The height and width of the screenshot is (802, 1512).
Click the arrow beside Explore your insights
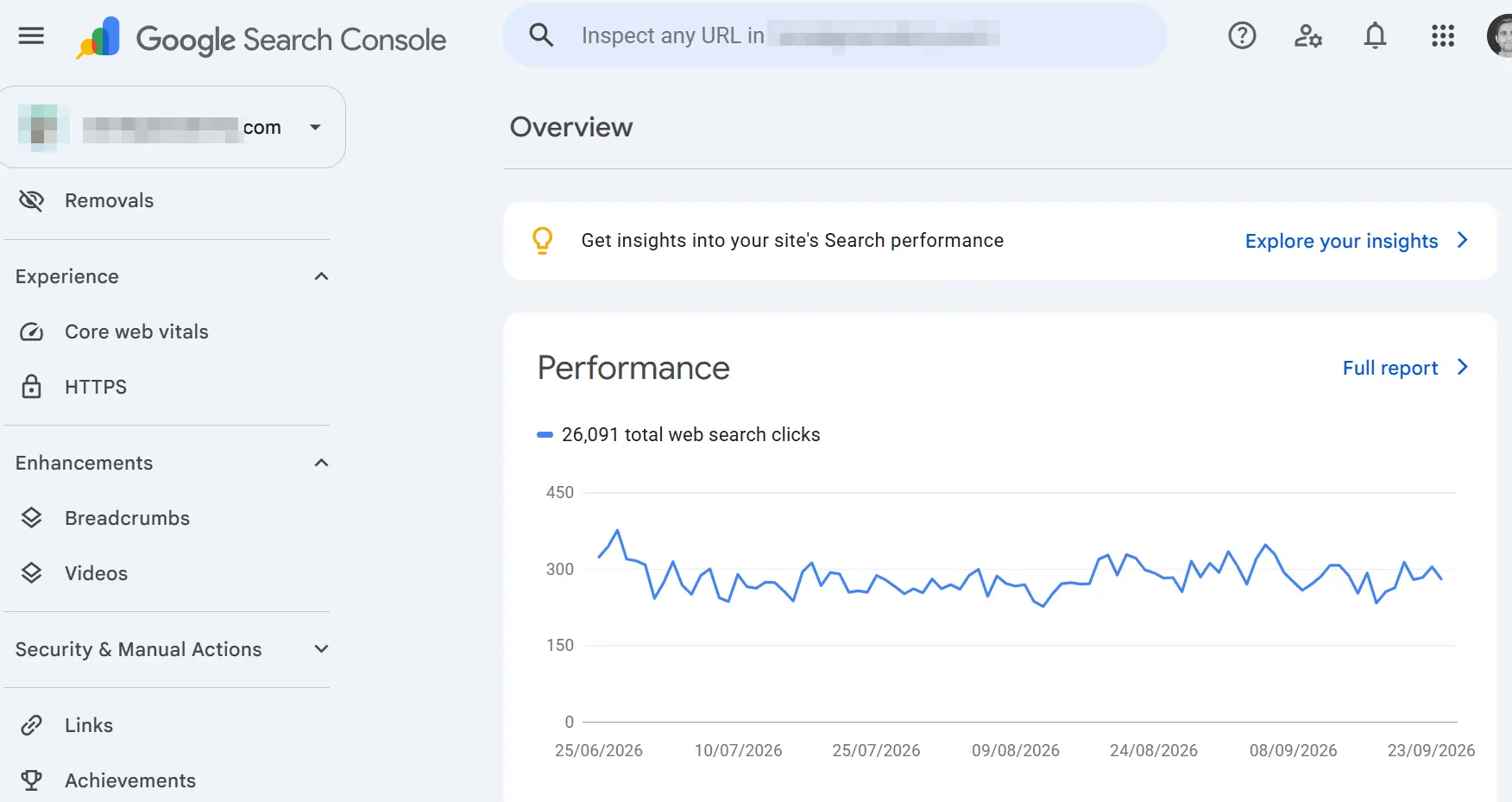pyautogui.click(x=1463, y=240)
